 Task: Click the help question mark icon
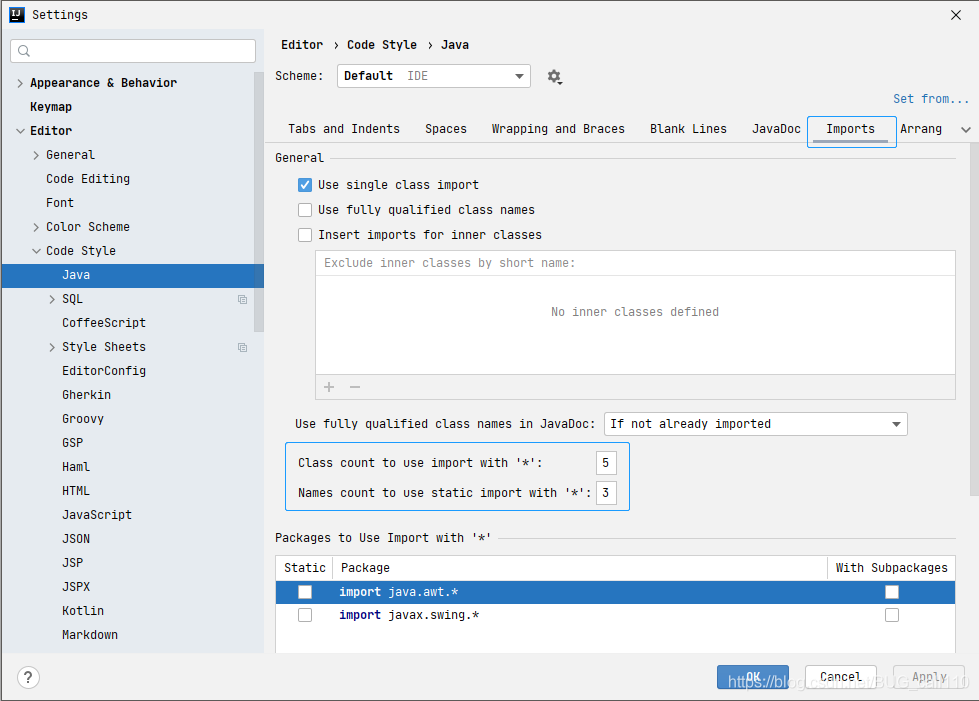(27, 677)
